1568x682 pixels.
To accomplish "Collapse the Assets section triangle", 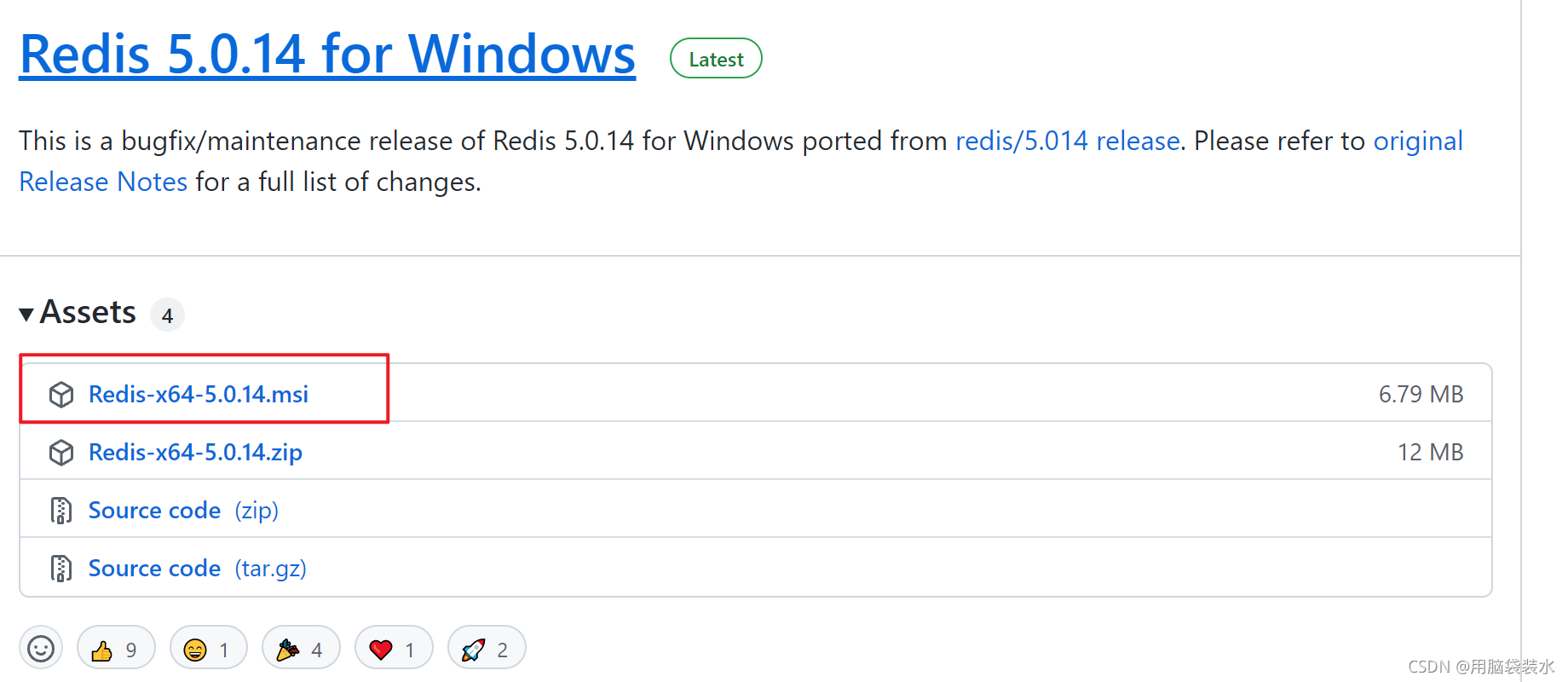I will [x=26, y=315].
